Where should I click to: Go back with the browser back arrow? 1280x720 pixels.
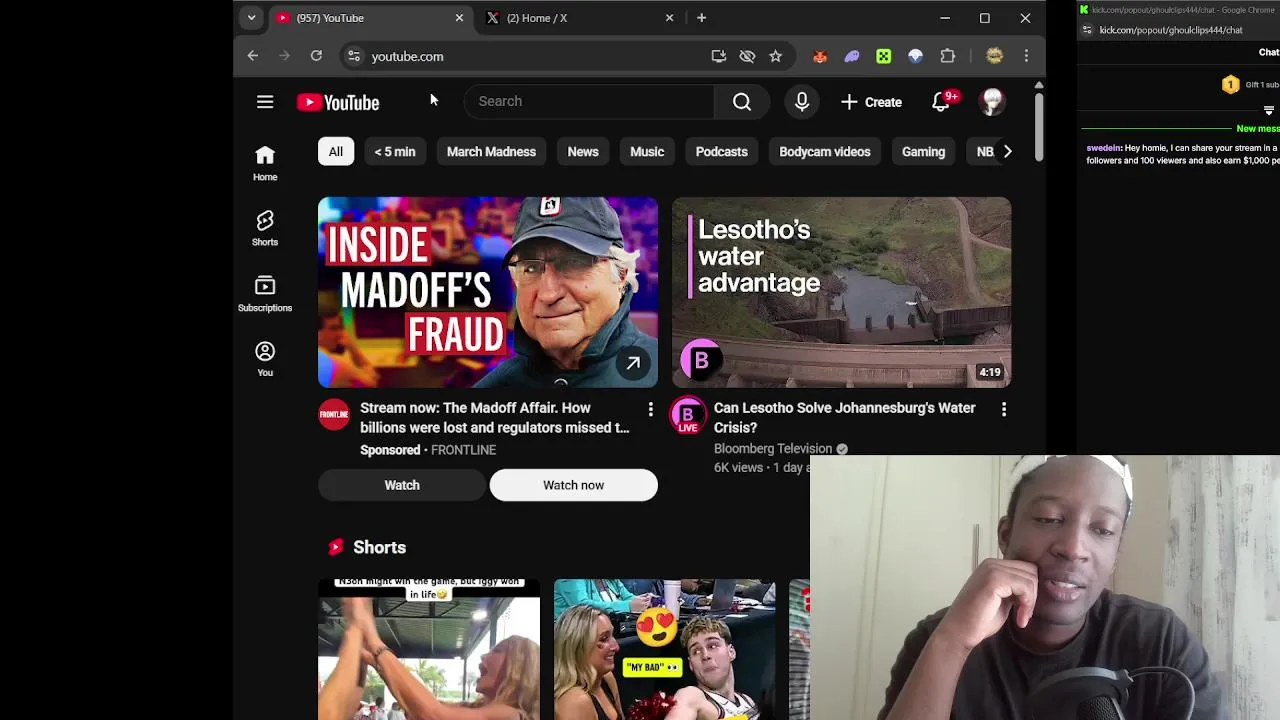253,56
